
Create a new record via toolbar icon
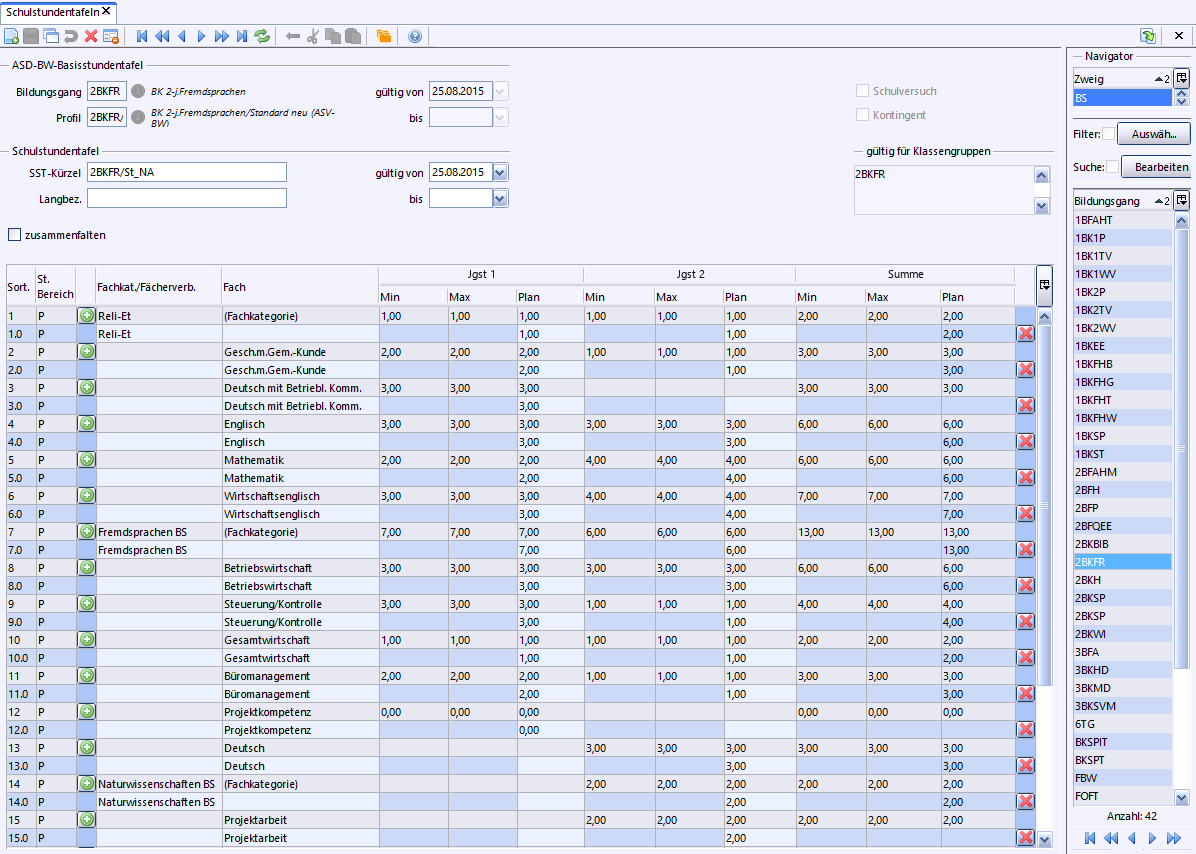tap(11, 36)
